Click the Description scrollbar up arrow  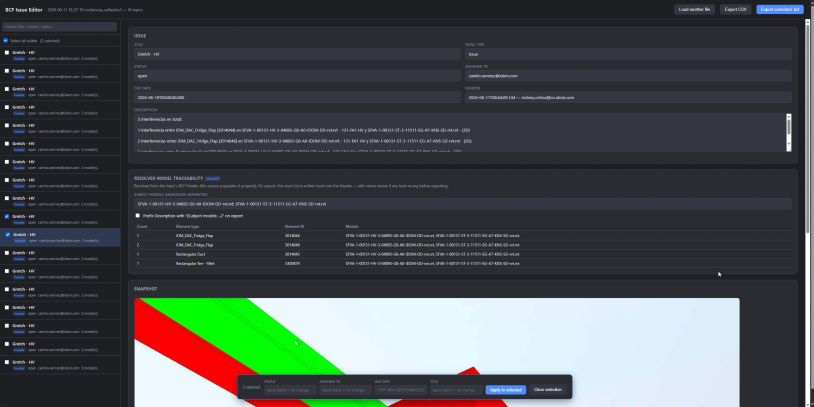point(789,116)
